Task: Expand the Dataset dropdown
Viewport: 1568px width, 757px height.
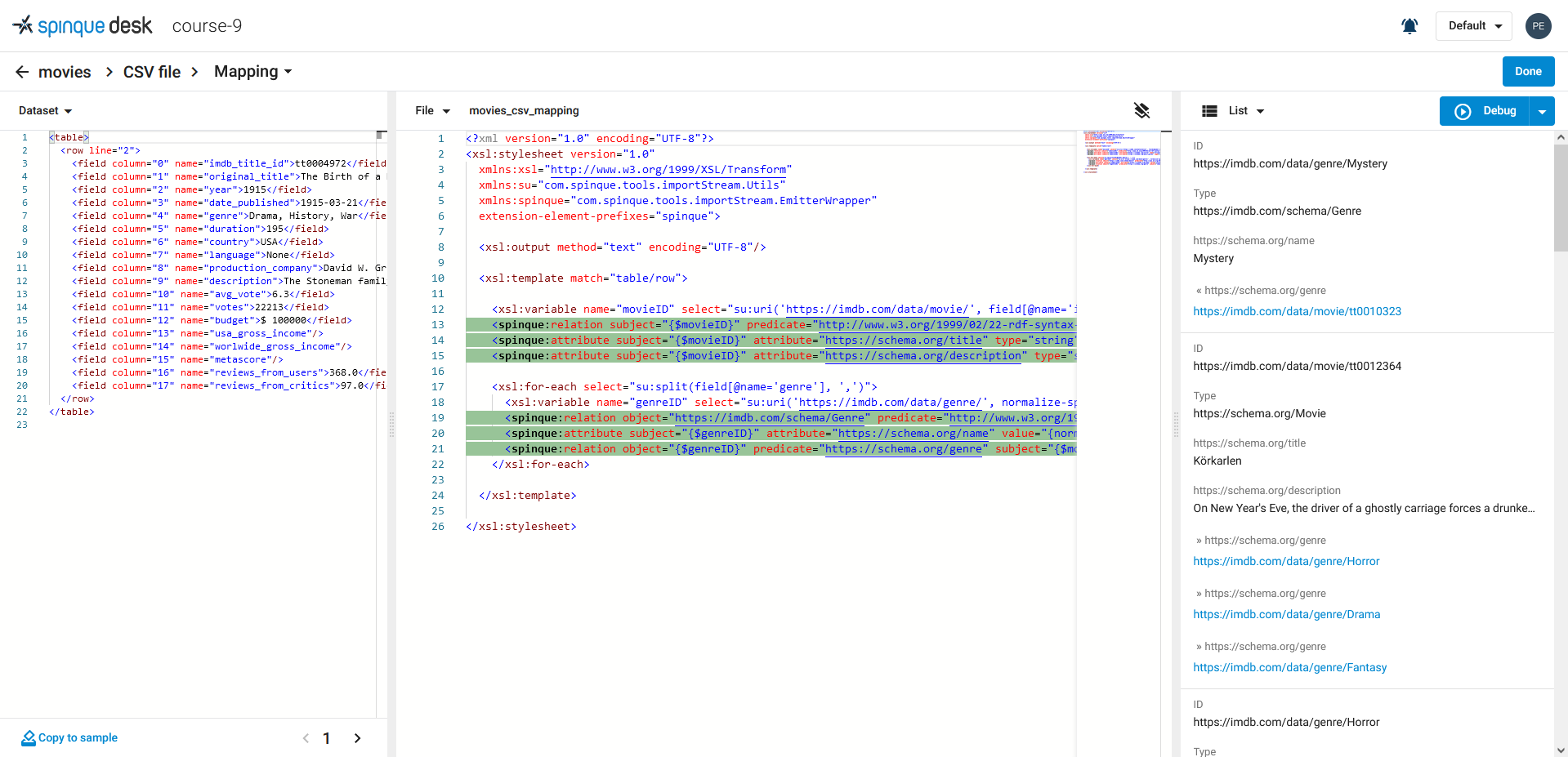Action: pyautogui.click(x=46, y=111)
